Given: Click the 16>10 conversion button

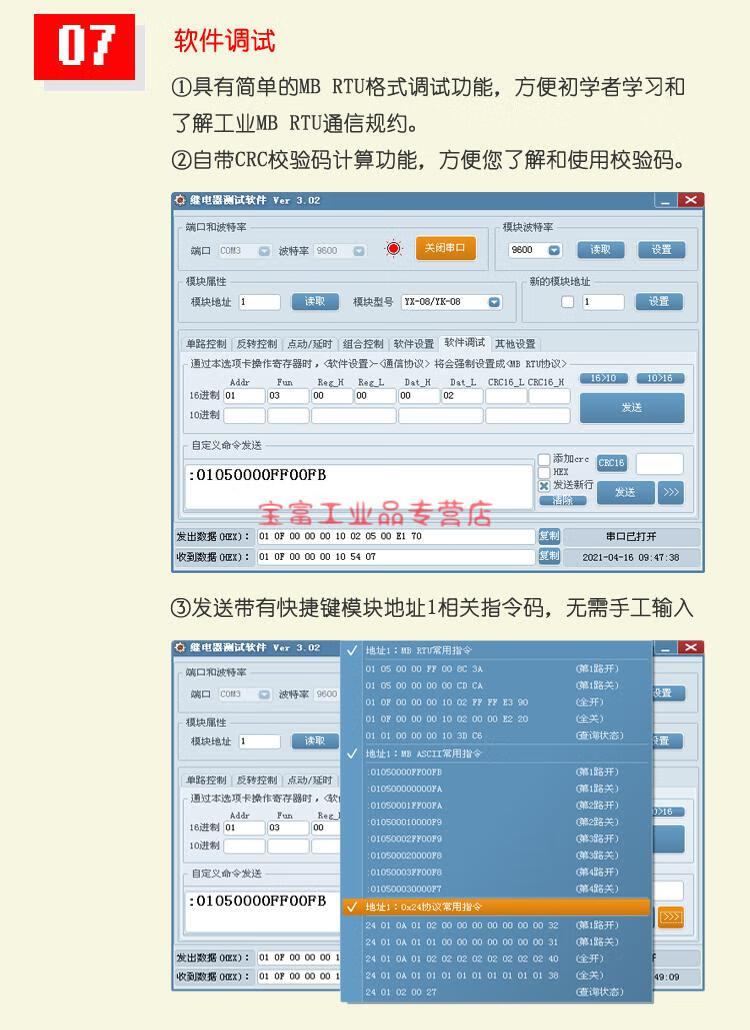Looking at the screenshot, I should (603, 378).
